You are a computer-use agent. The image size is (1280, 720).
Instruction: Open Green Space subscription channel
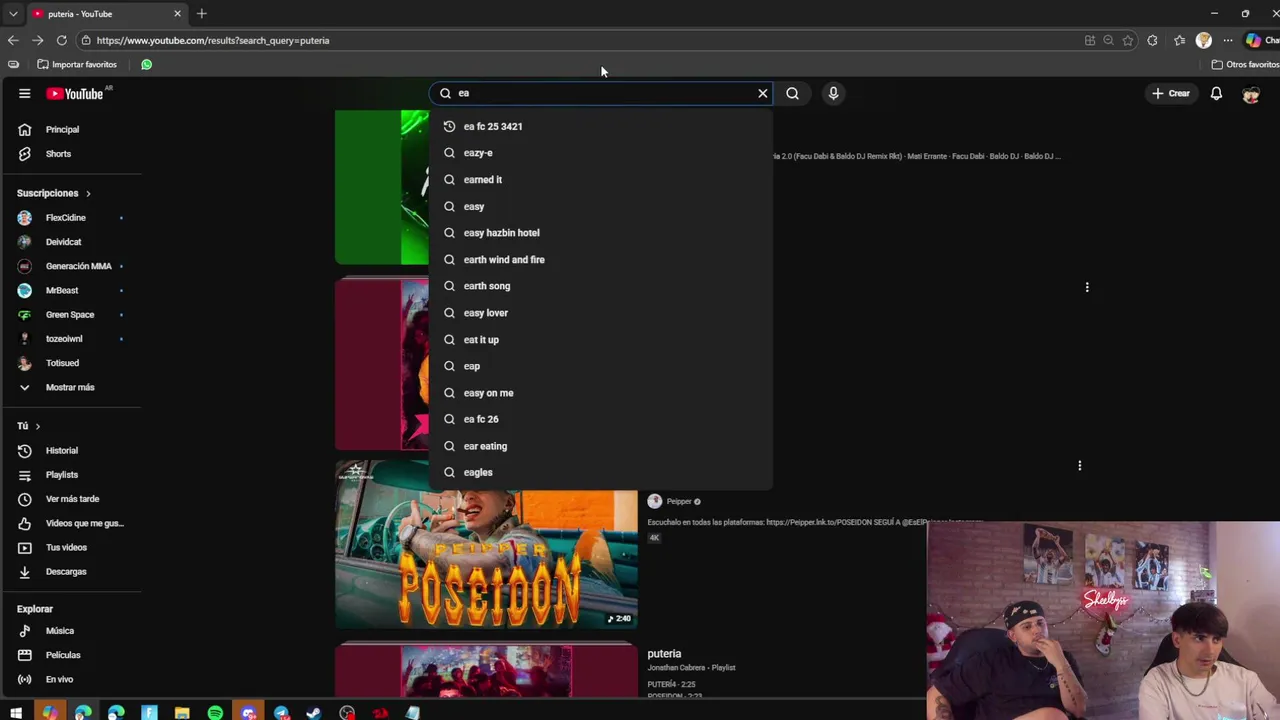point(70,314)
